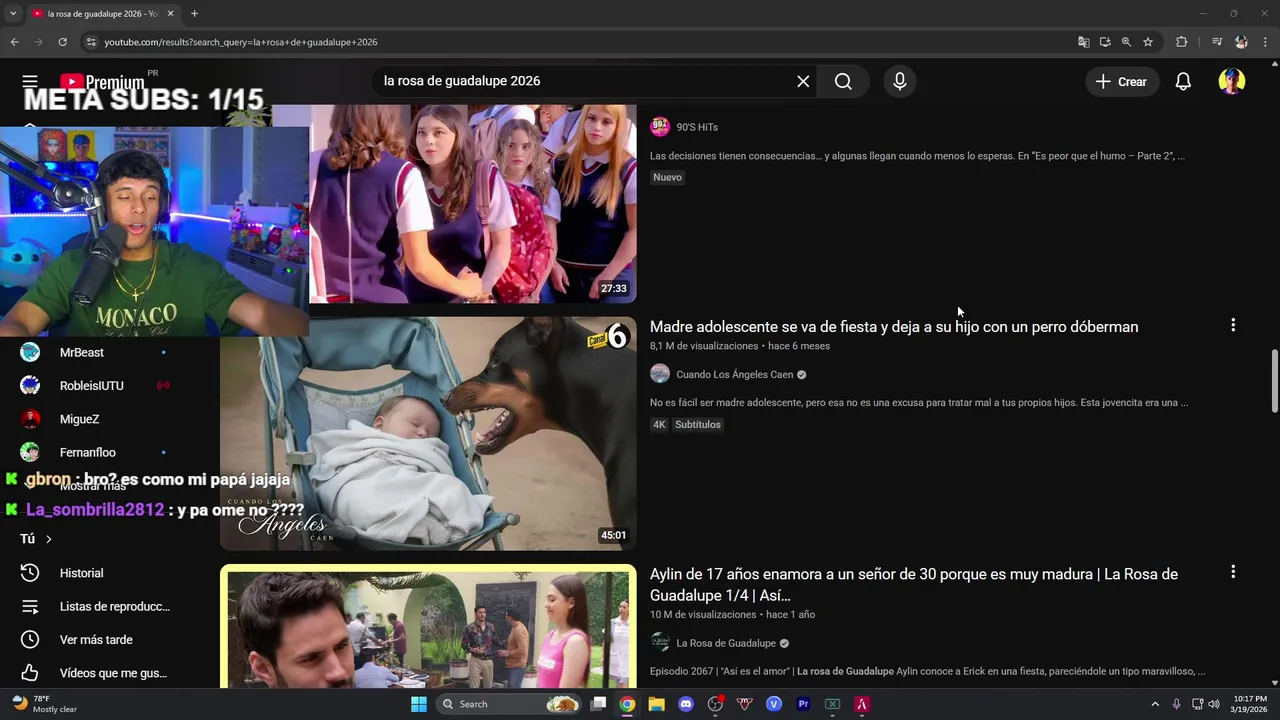This screenshot has height=720, width=1280.
Task: Open the Chrome three-dot menu
Action: point(1265,42)
